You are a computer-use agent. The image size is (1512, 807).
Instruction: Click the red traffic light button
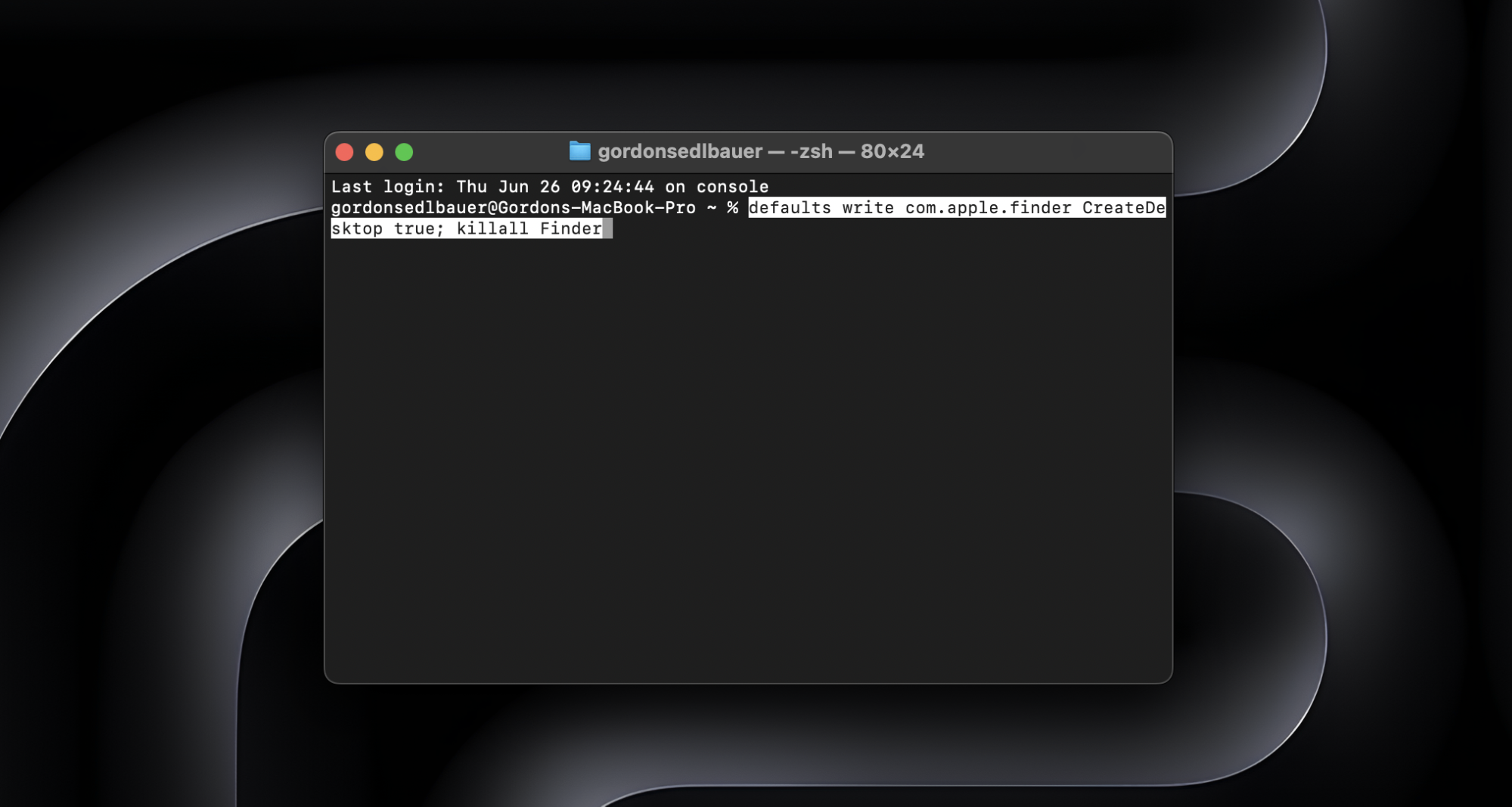click(x=345, y=151)
